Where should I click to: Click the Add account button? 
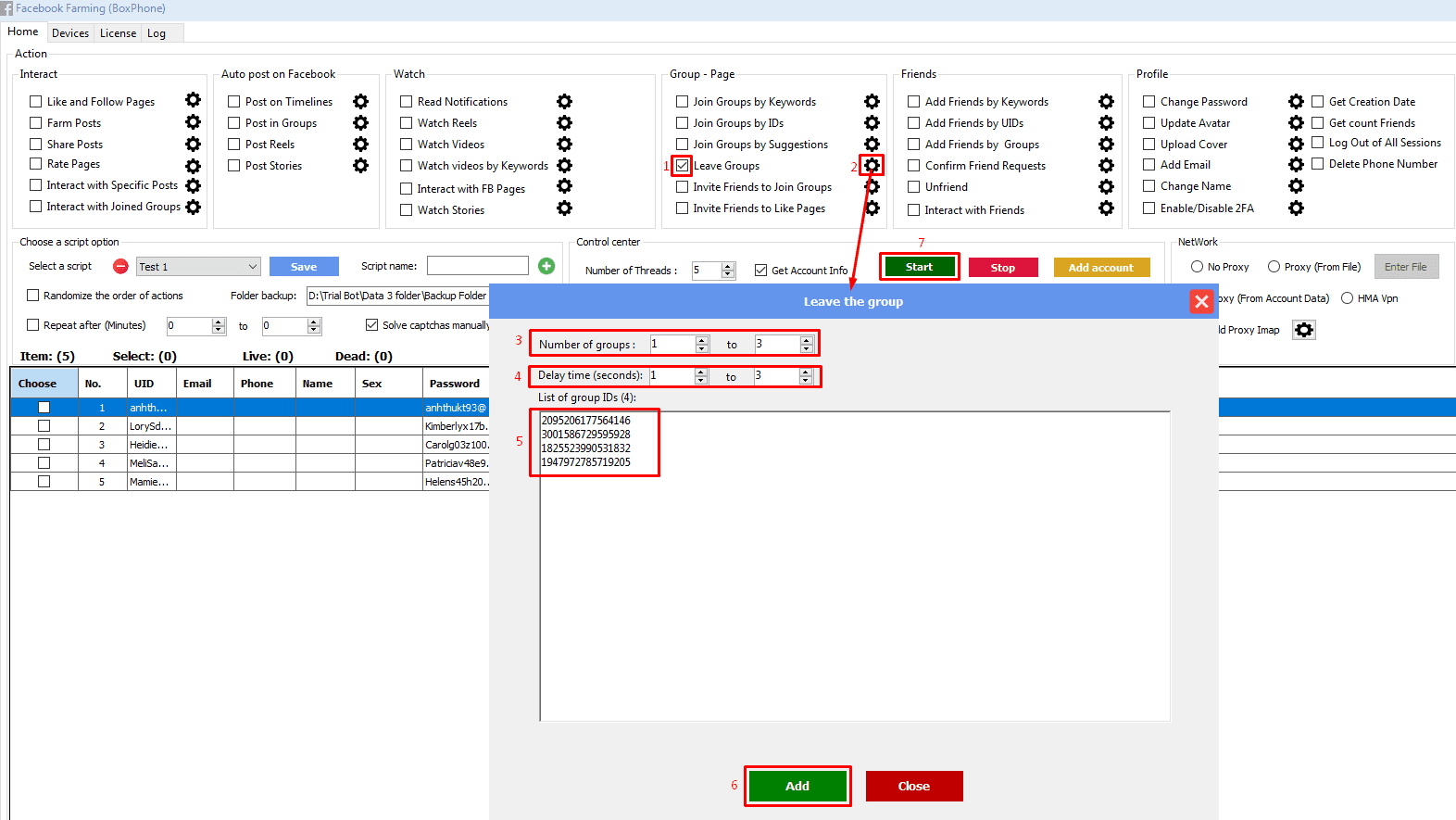click(1101, 267)
